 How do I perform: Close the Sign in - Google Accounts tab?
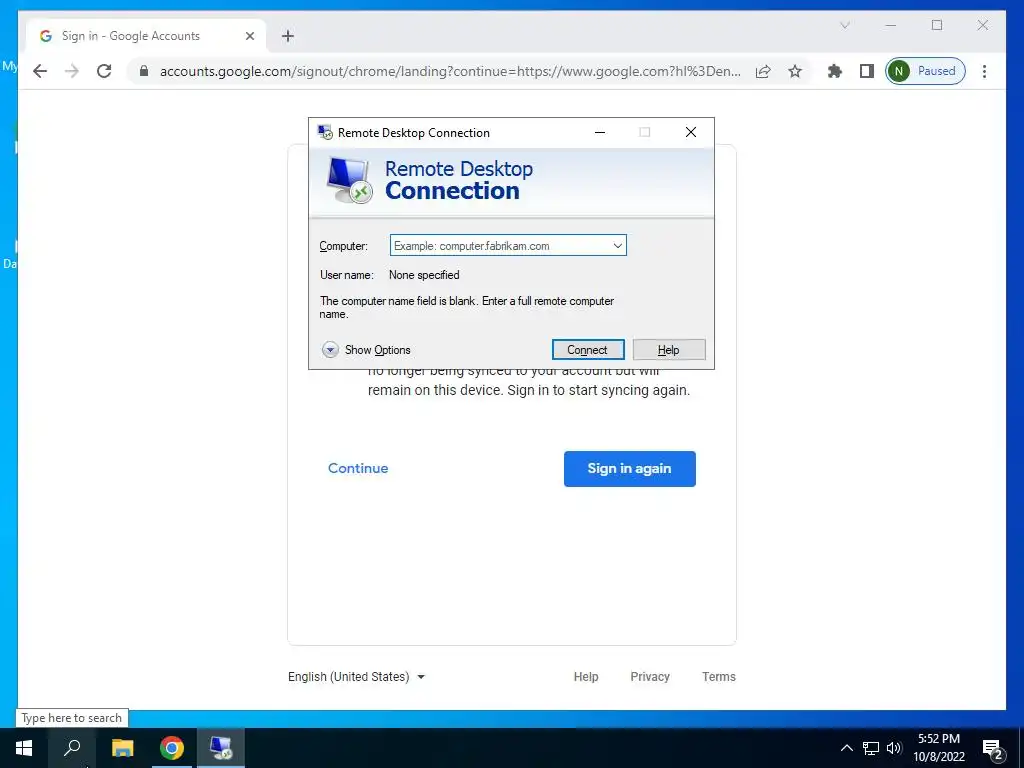249,36
